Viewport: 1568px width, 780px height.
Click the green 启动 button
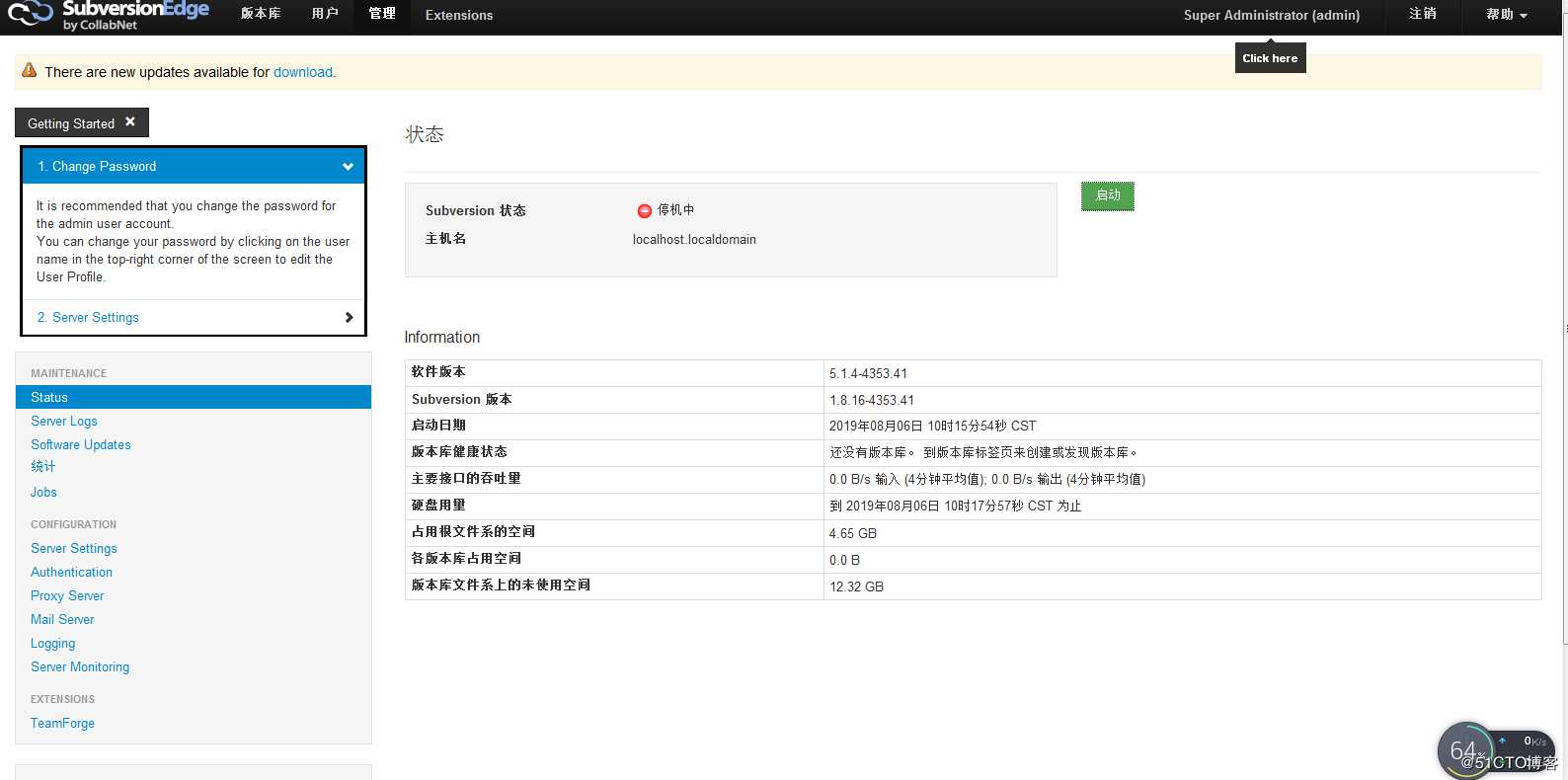[x=1108, y=195]
